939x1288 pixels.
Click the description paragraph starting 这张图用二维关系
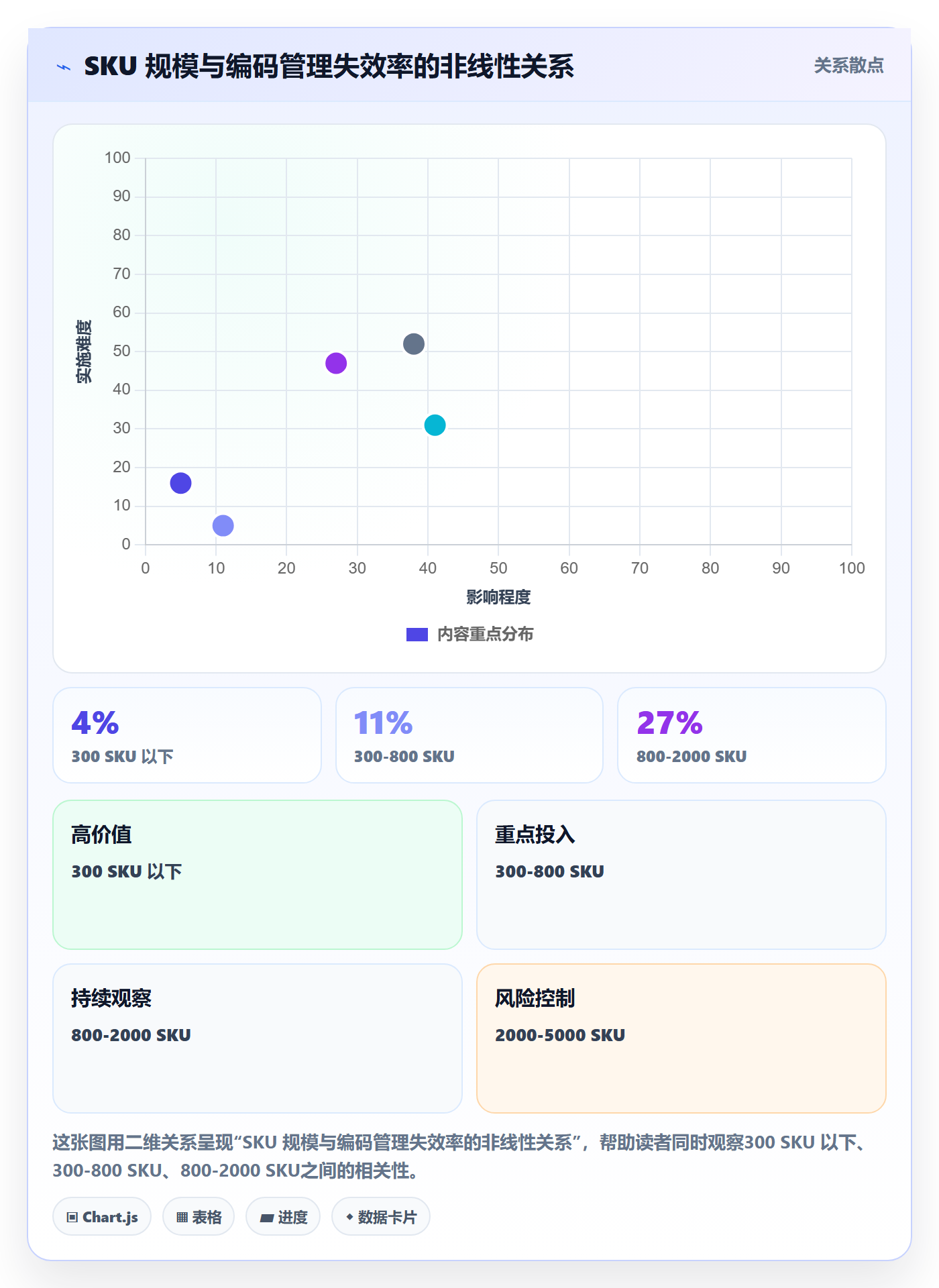[x=463, y=1157]
